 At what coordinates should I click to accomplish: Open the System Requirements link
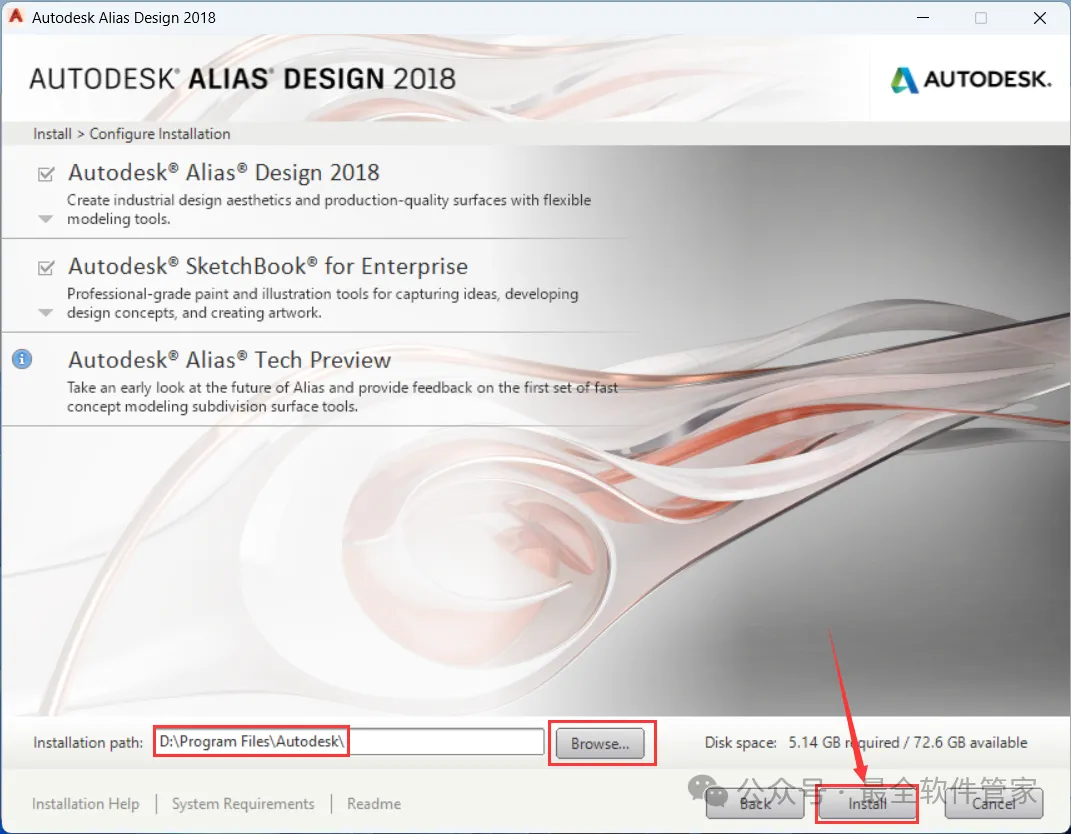[x=243, y=804]
